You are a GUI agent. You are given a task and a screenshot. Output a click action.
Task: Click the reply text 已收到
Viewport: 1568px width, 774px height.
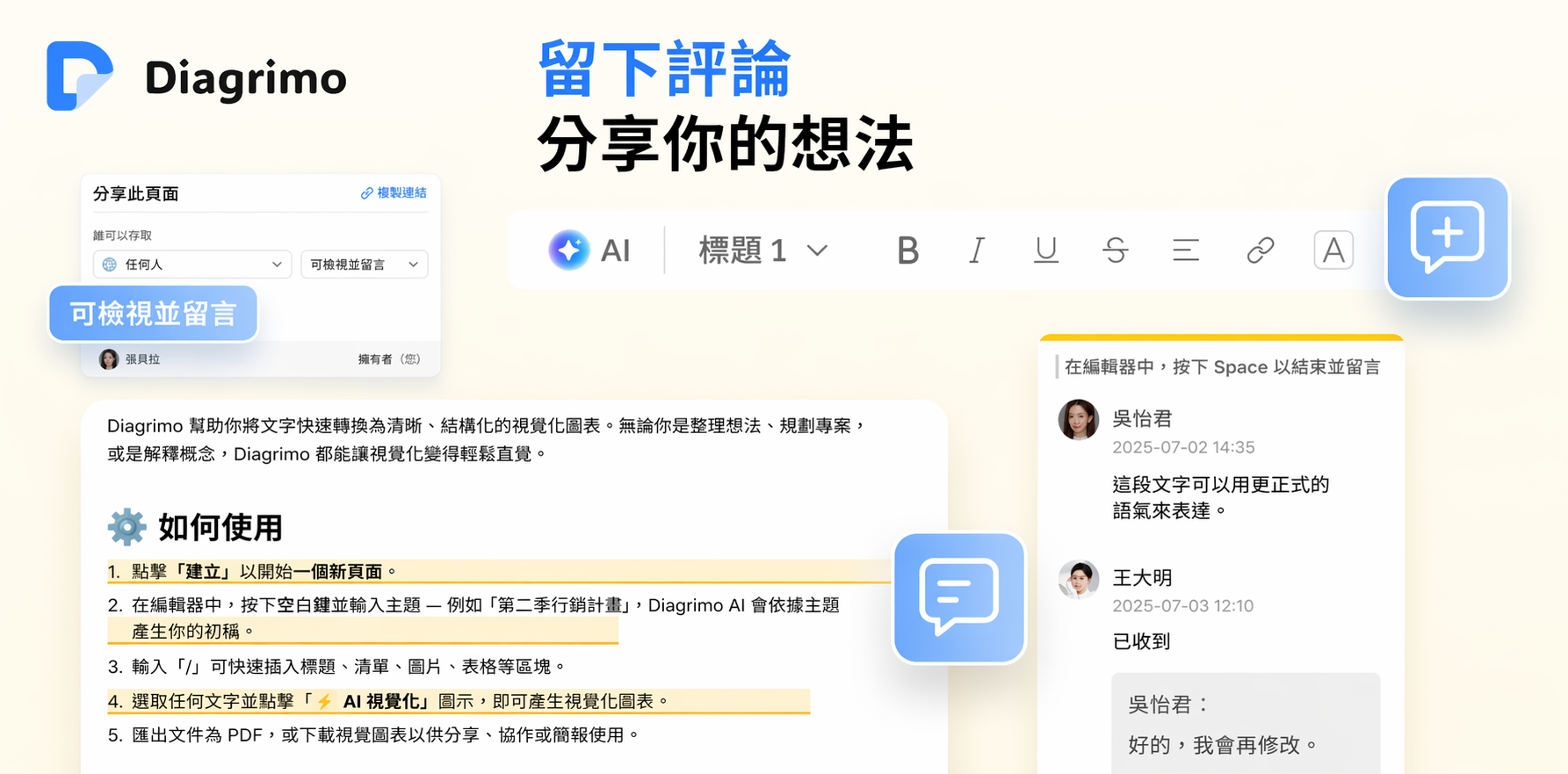point(1141,641)
